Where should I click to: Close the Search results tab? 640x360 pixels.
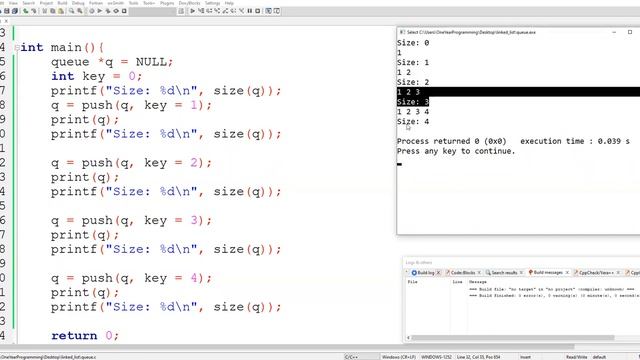pyautogui.click(x=521, y=272)
